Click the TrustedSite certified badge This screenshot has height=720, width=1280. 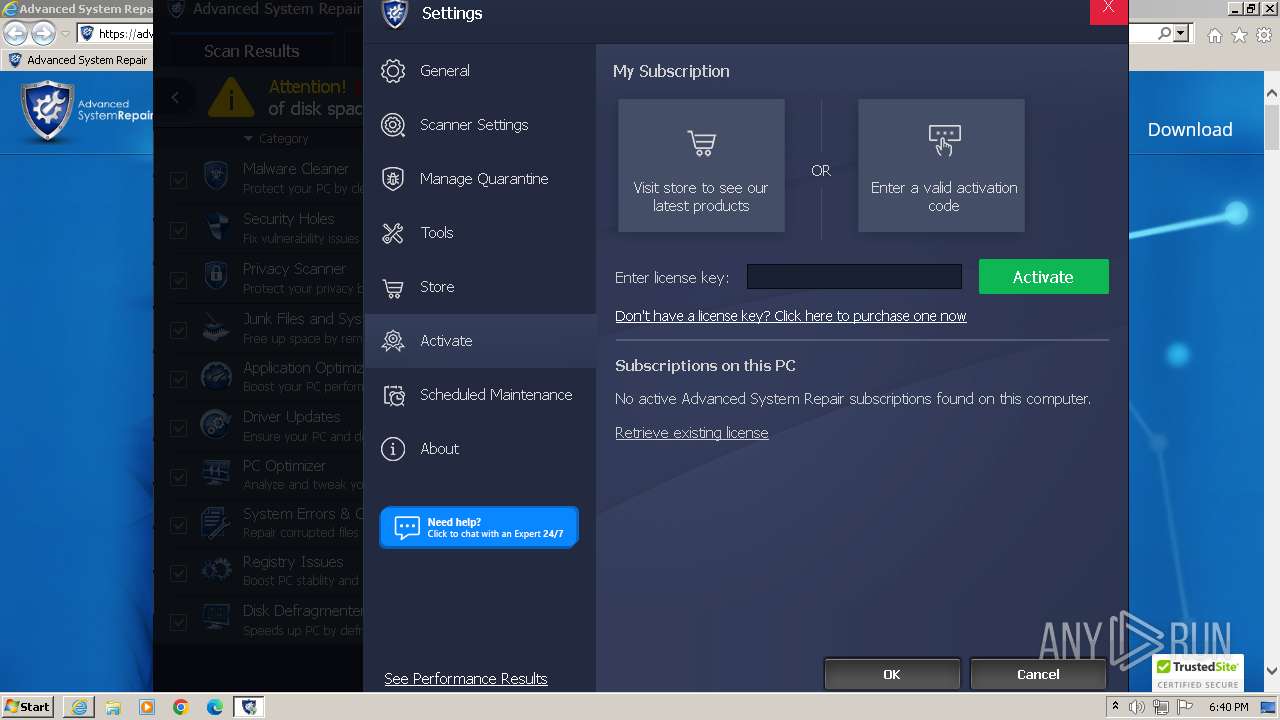tap(1198, 674)
